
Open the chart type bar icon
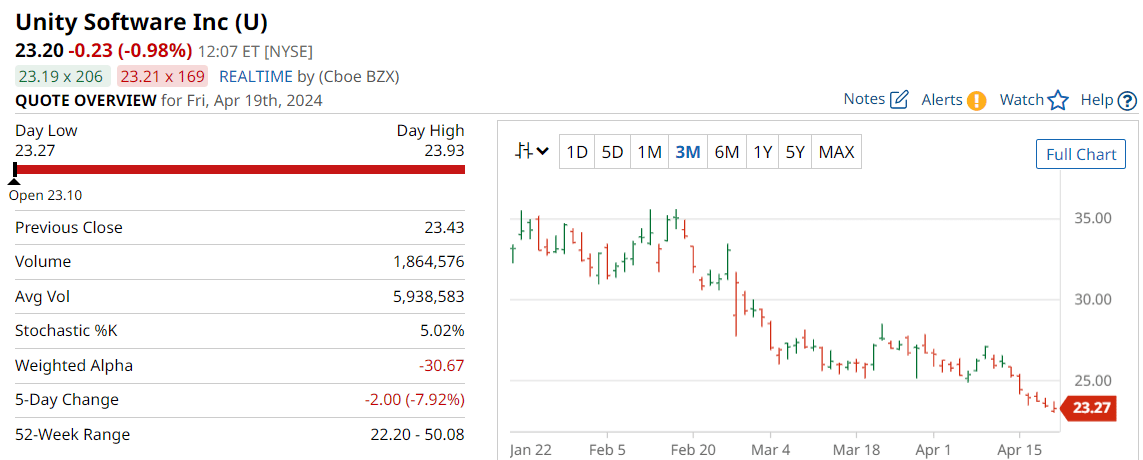pos(523,152)
